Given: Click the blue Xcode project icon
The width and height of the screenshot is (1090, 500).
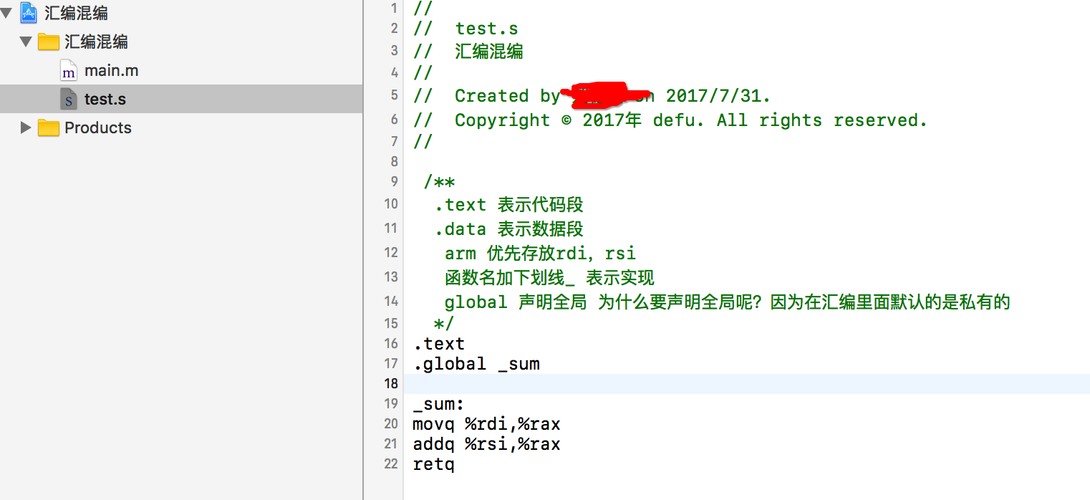Looking at the screenshot, I should tap(29, 12).
